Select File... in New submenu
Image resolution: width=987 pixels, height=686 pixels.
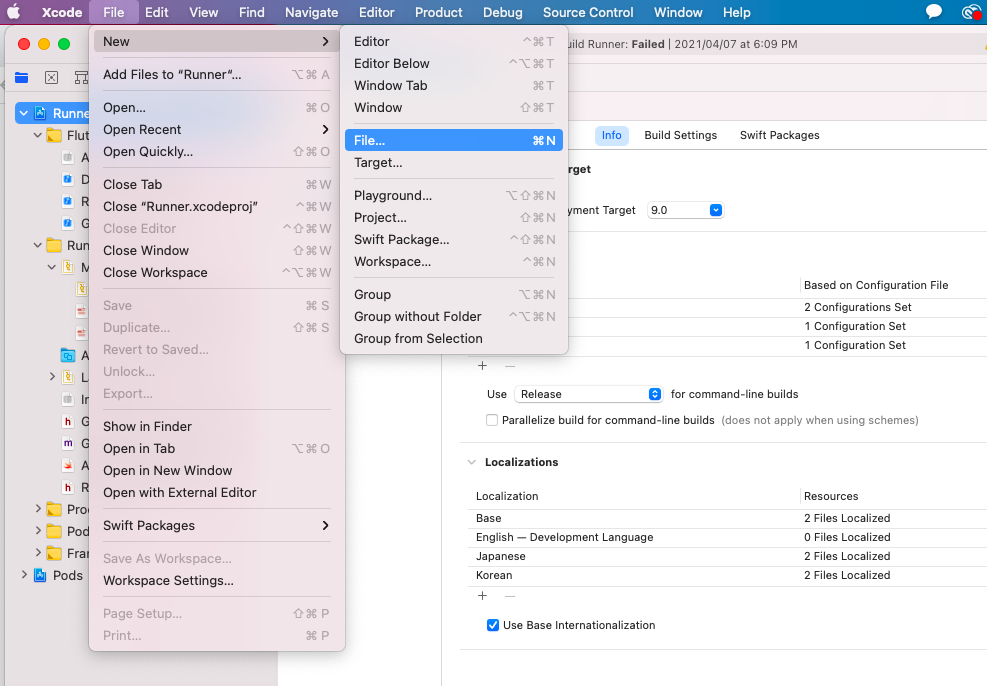tap(454, 140)
